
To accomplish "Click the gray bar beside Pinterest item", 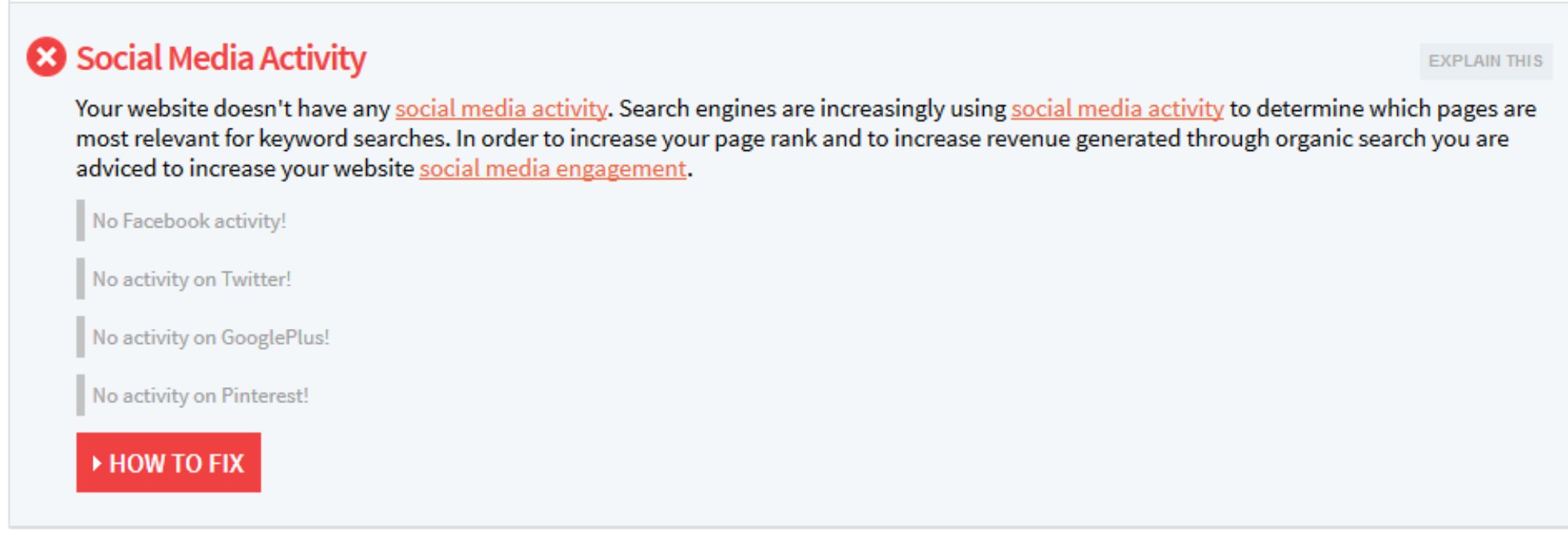I will 81,395.
